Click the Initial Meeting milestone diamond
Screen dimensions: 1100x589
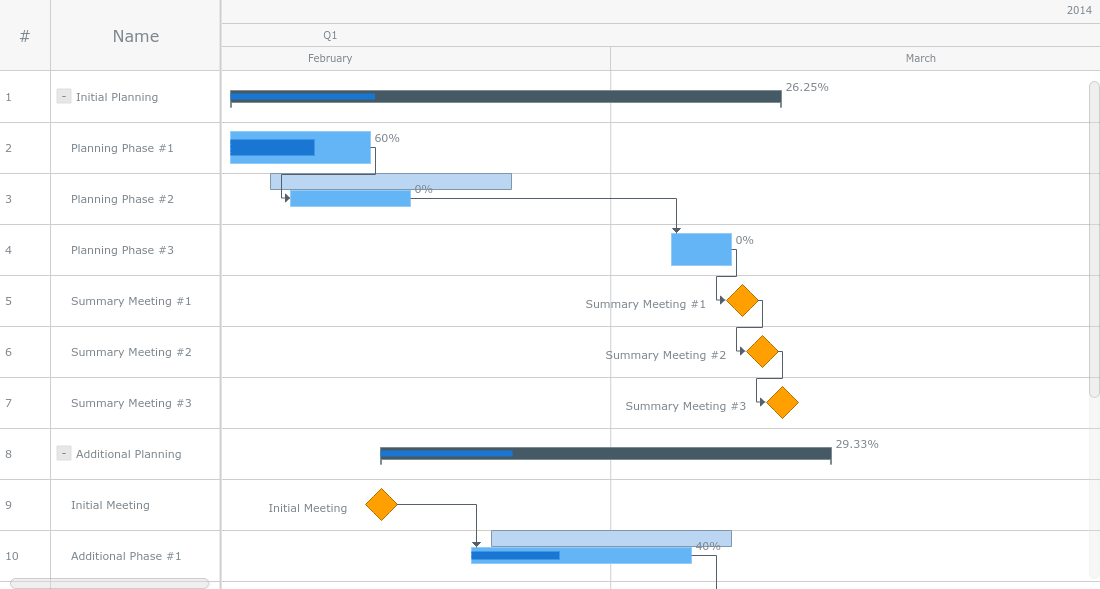pyautogui.click(x=381, y=504)
